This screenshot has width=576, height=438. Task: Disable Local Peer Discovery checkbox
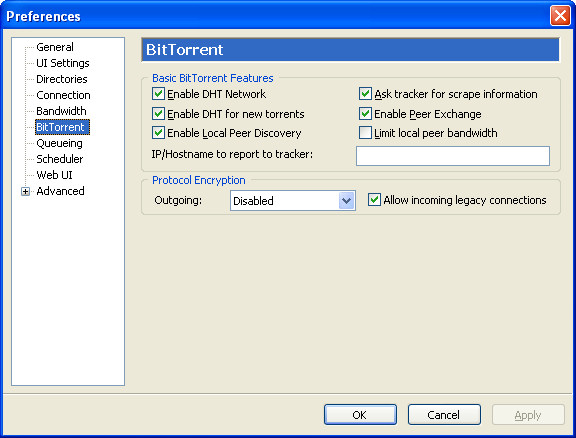(158, 133)
